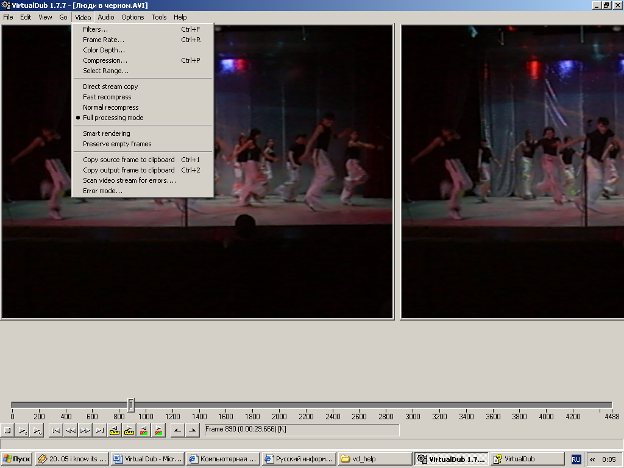Select Direct stream copy mode

[x=110, y=87]
